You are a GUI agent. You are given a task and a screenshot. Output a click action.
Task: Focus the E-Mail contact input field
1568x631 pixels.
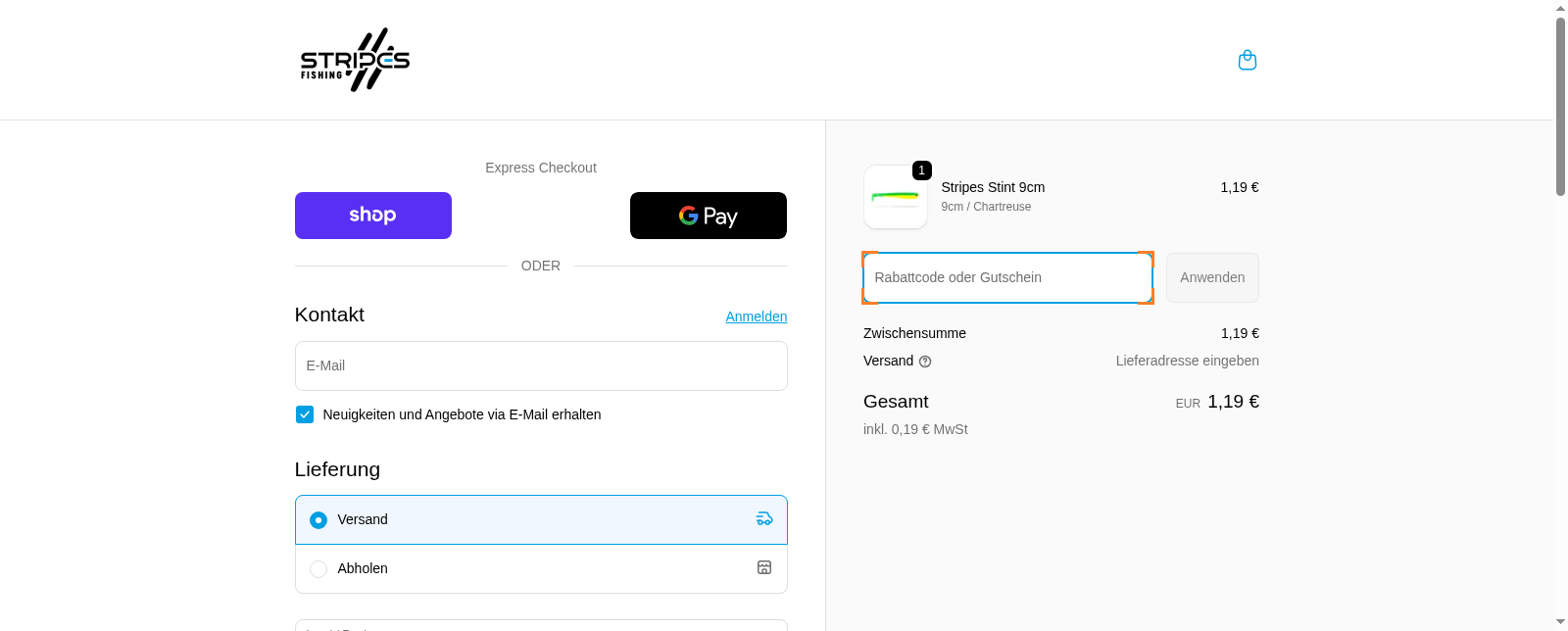pos(541,365)
